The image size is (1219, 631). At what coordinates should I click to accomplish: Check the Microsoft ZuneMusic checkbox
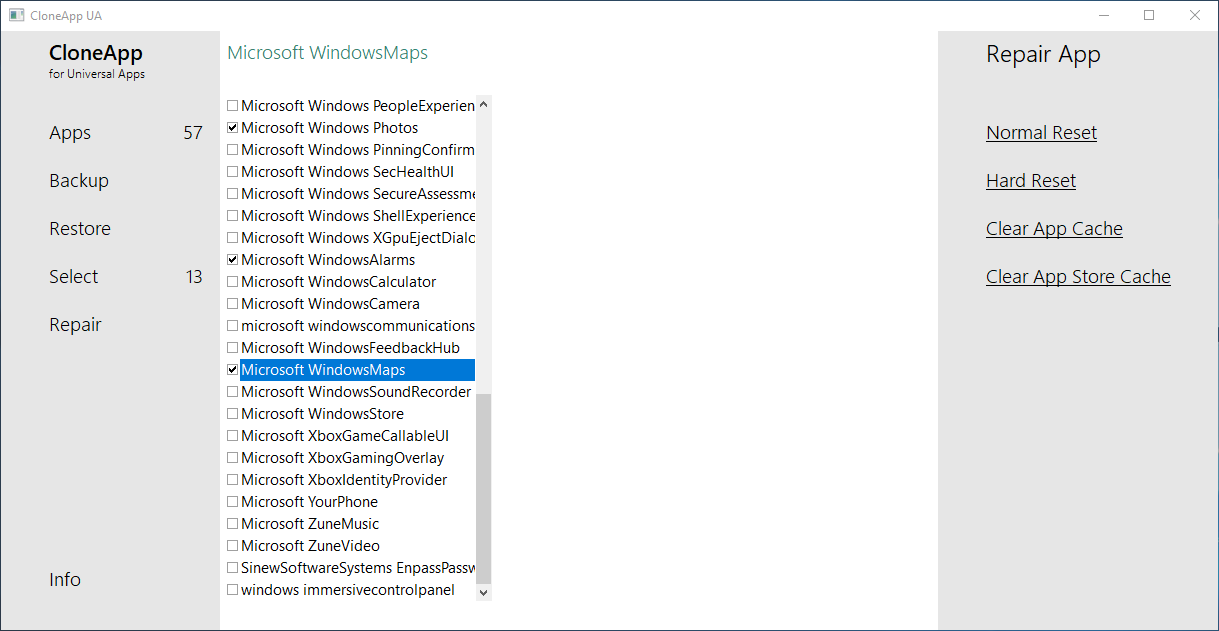pyautogui.click(x=233, y=524)
